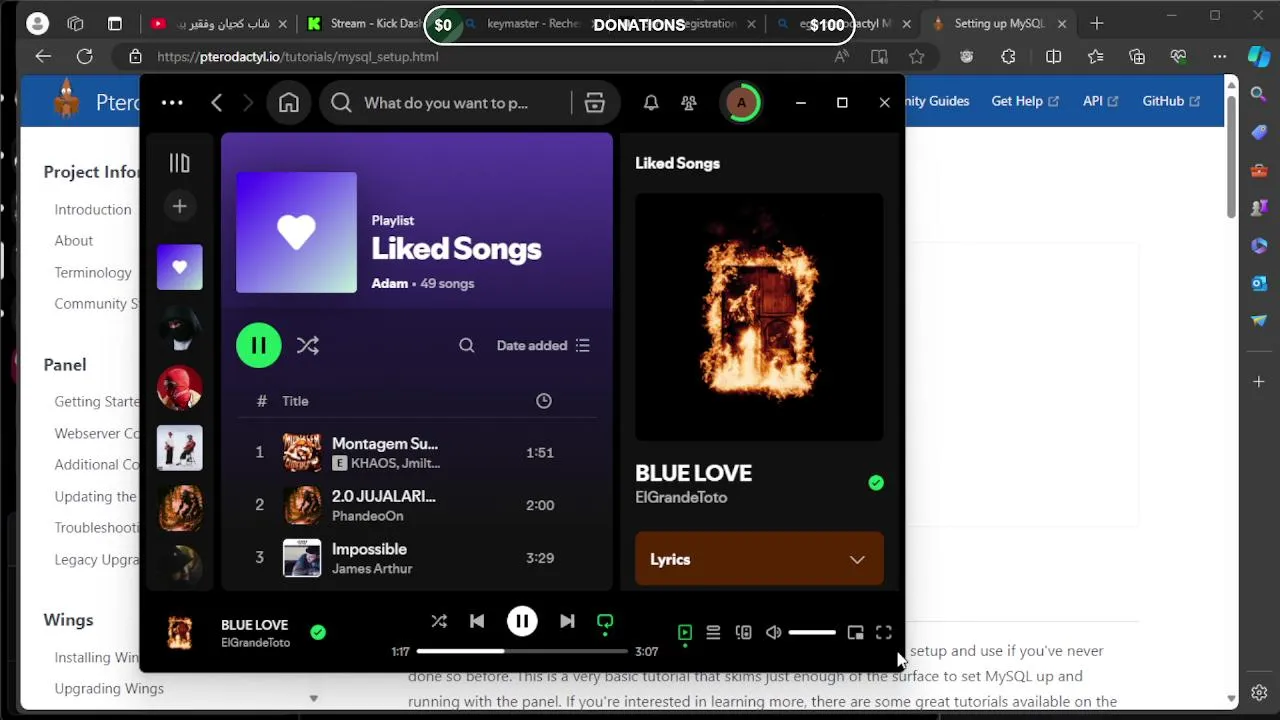Toggle shuffle in player controls
The image size is (1280, 720).
tap(439, 621)
